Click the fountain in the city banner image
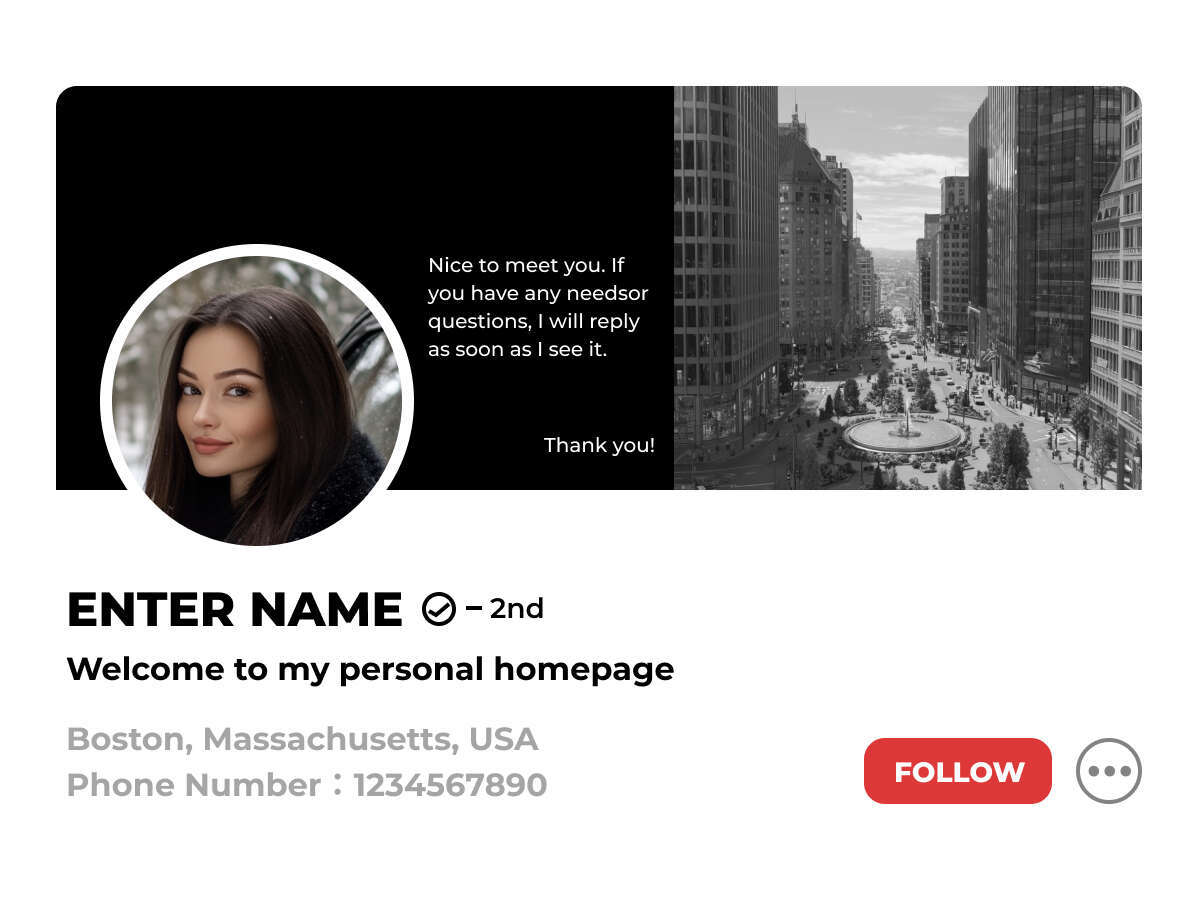The height and width of the screenshot is (900, 1200). click(904, 433)
